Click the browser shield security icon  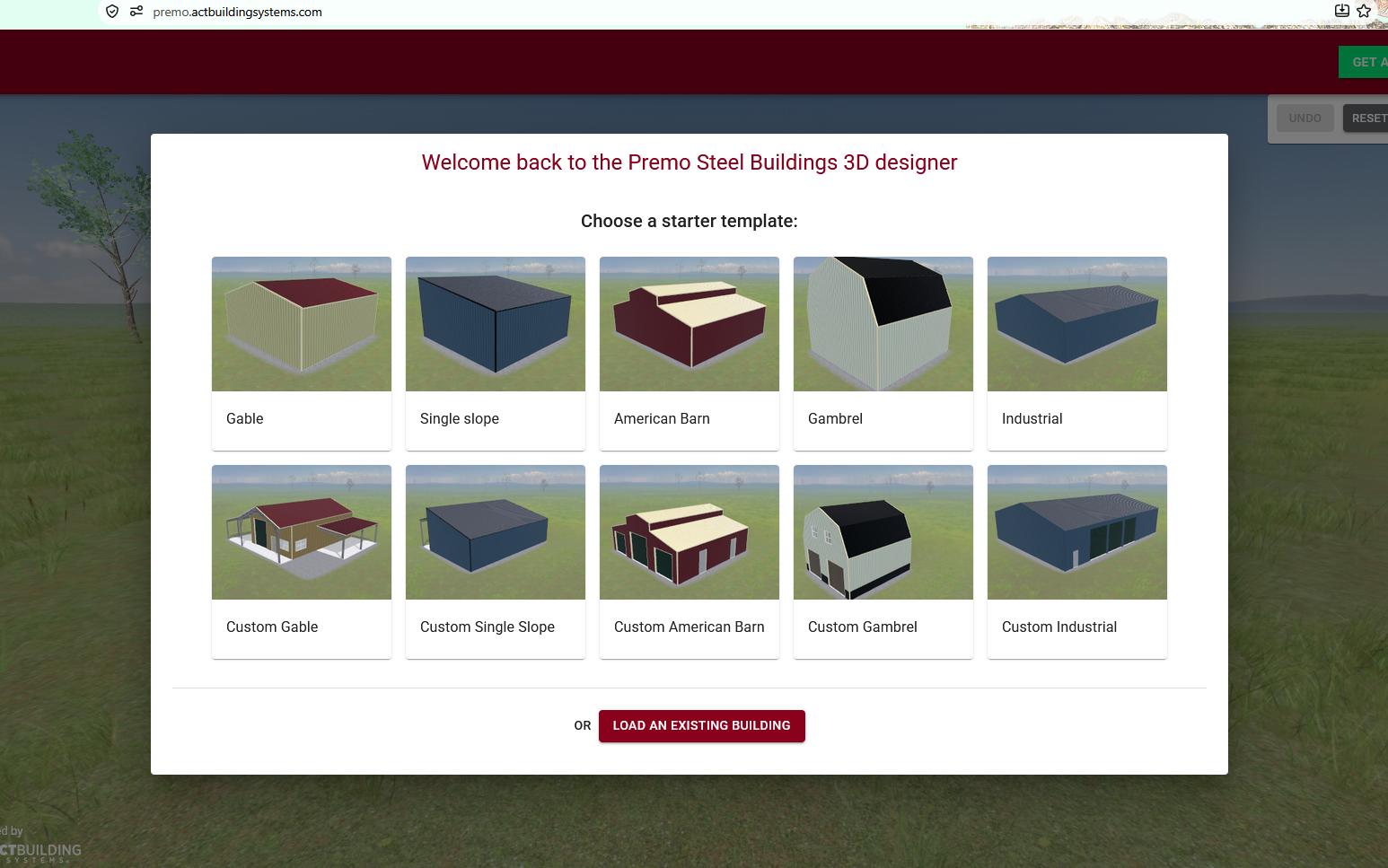[x=112, y=12]
